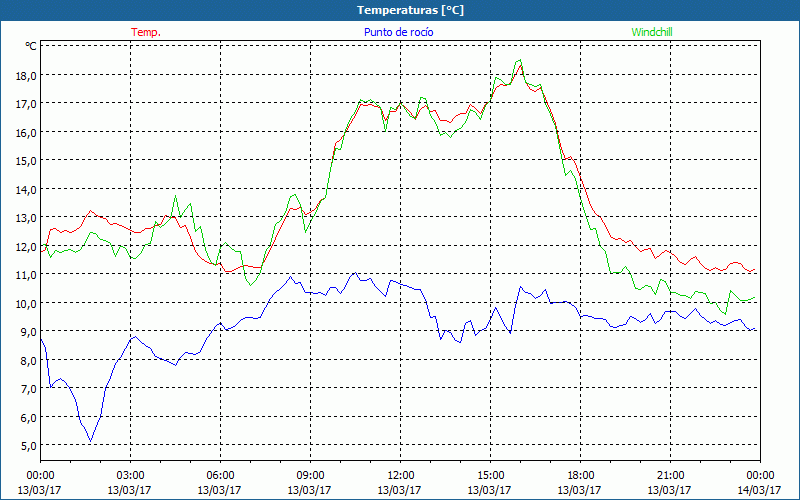Click the 18:00 time axis label
Viewport: 800px width, 500px height.
pyautogui.click(x=580, y=476)
